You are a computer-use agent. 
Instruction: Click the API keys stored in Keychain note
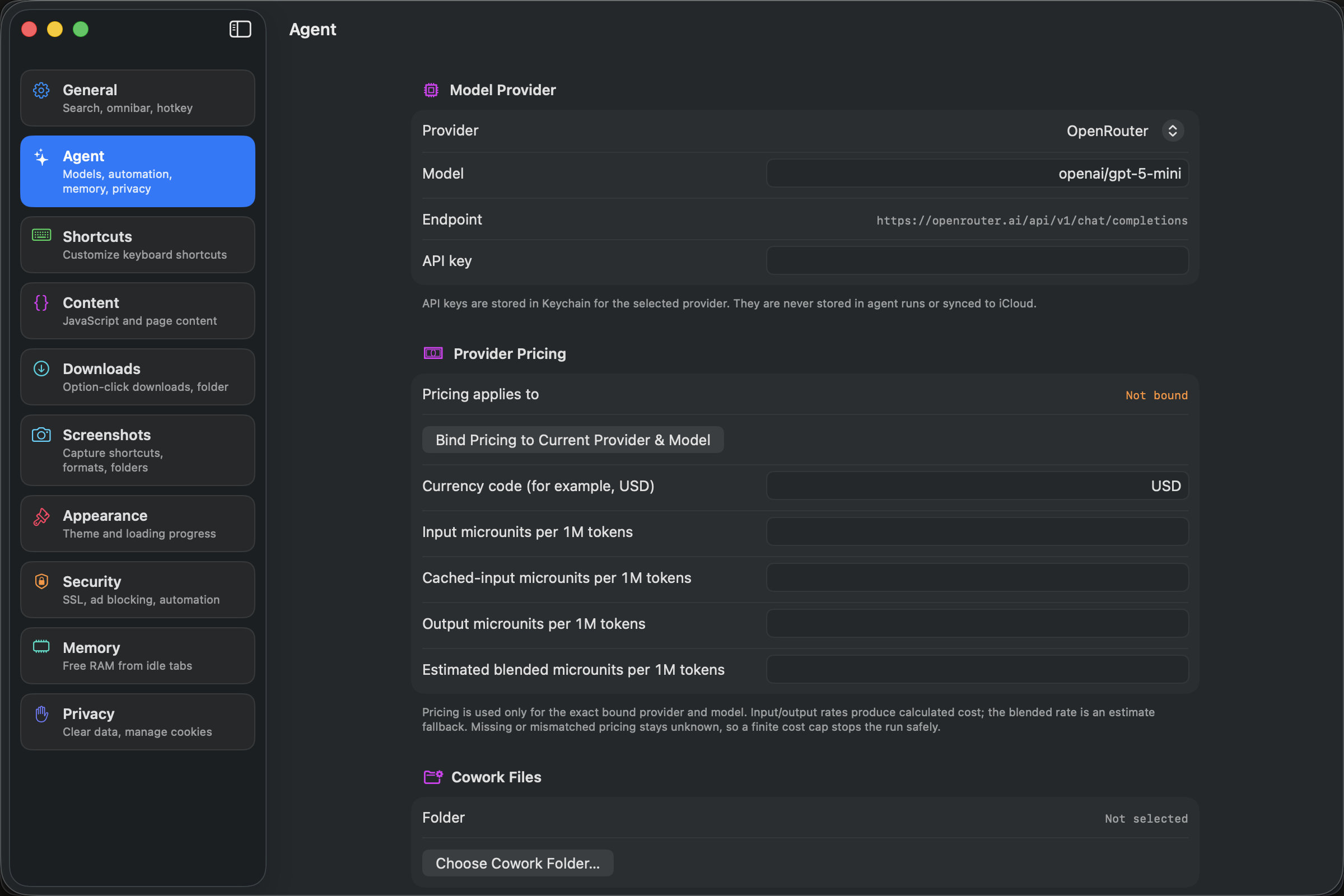(729, 304)
